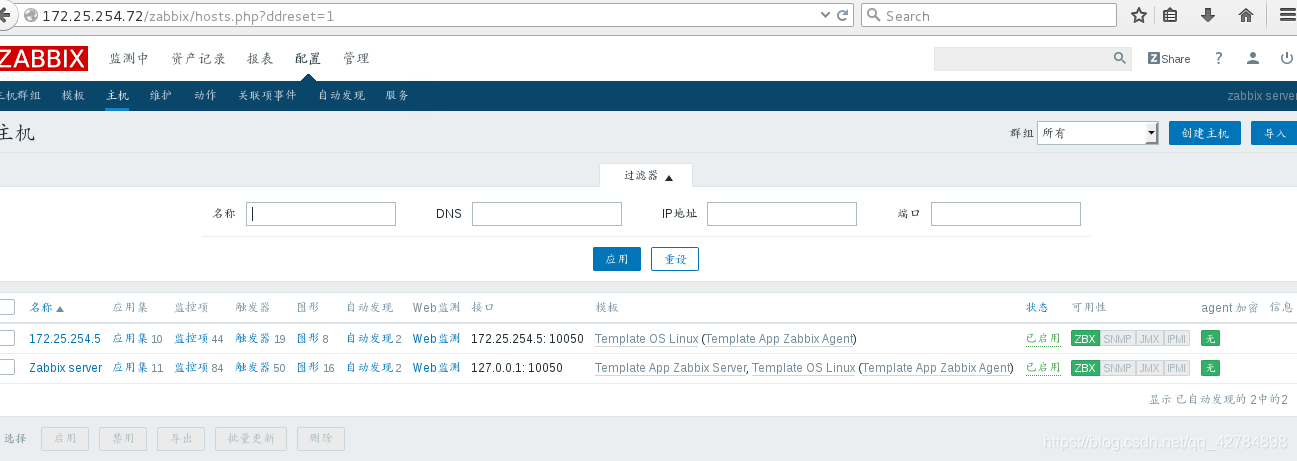The width and height of the screenshot is (1297, 461).
Task: Check the Zabbix server host checkbox
Action: [7, 367]
